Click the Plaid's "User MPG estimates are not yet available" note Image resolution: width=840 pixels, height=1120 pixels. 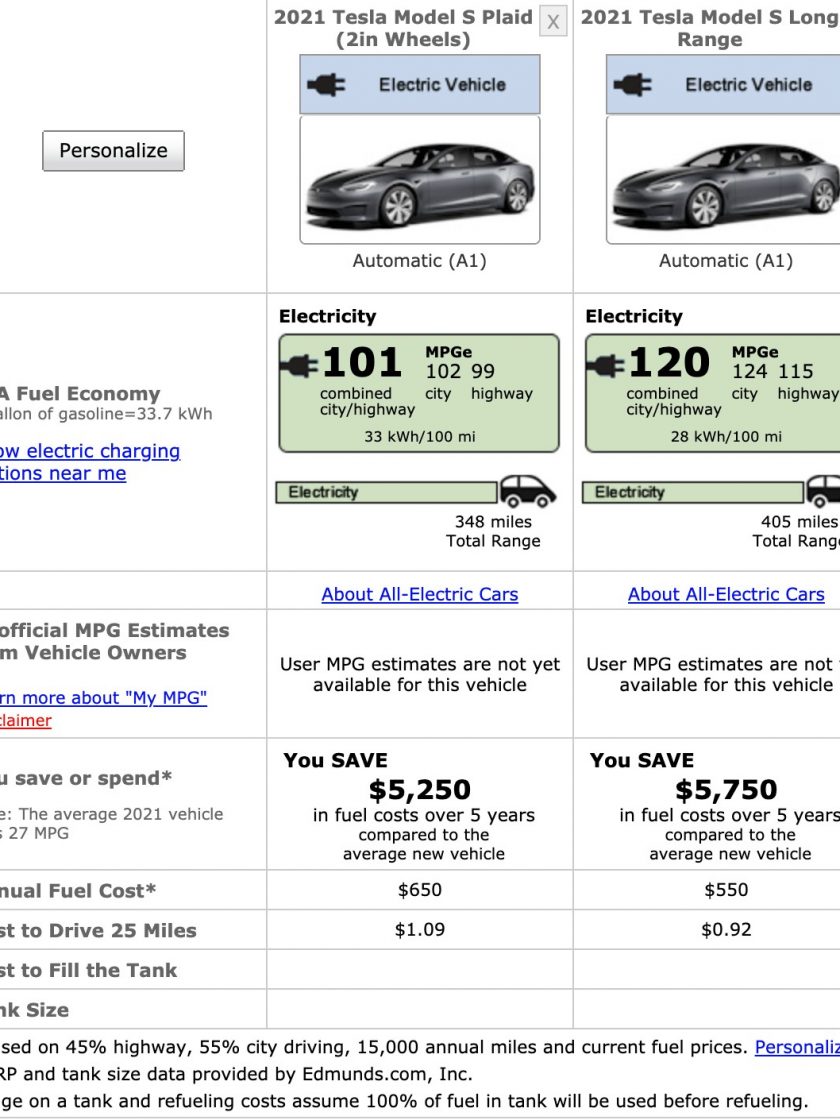(x=420, y=674)
